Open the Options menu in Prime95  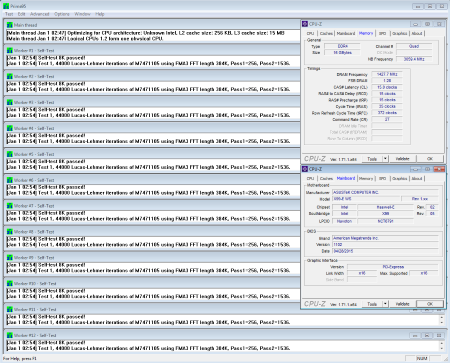[62, 14]
